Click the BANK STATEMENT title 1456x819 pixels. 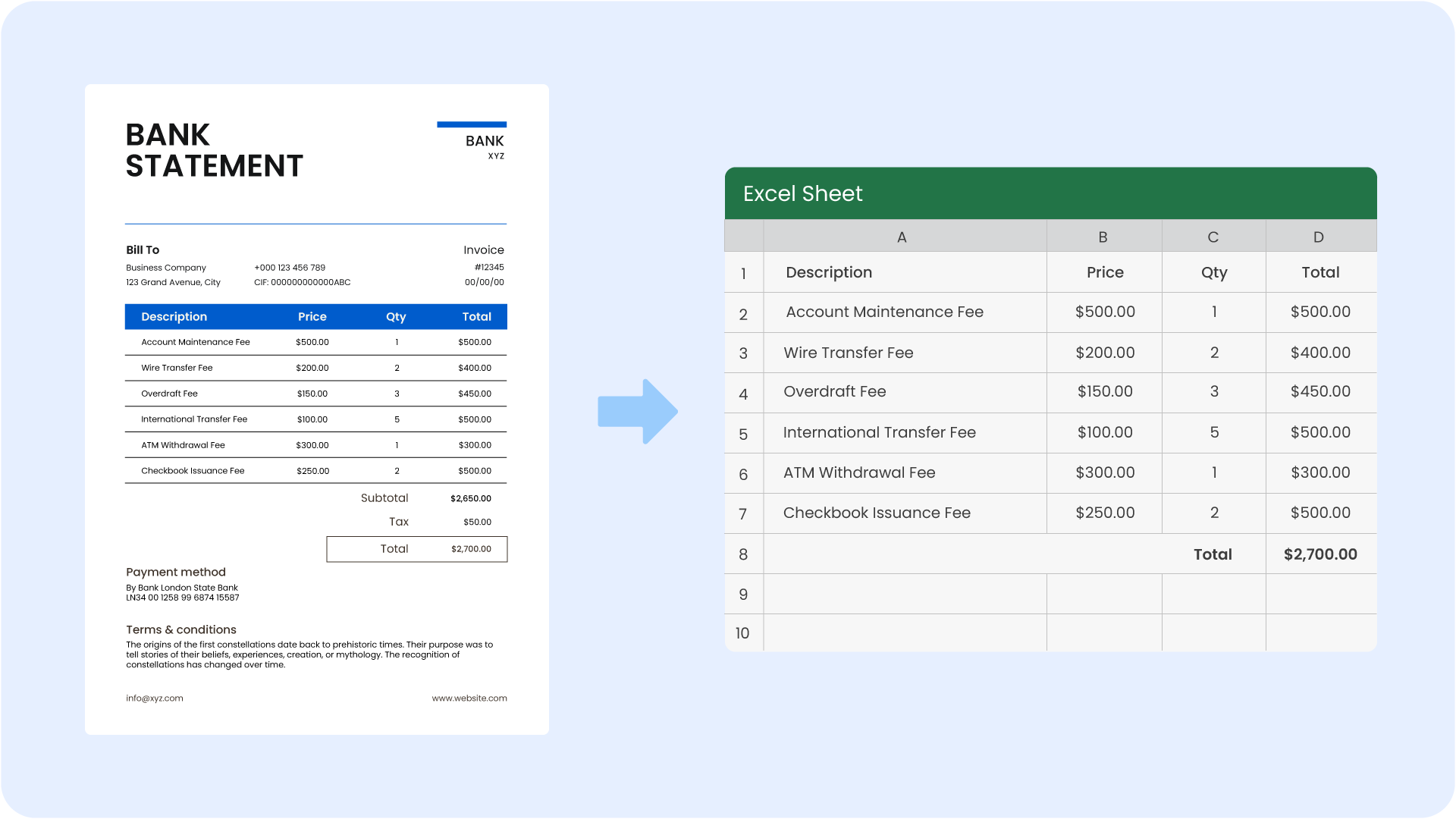click(214, 150)
